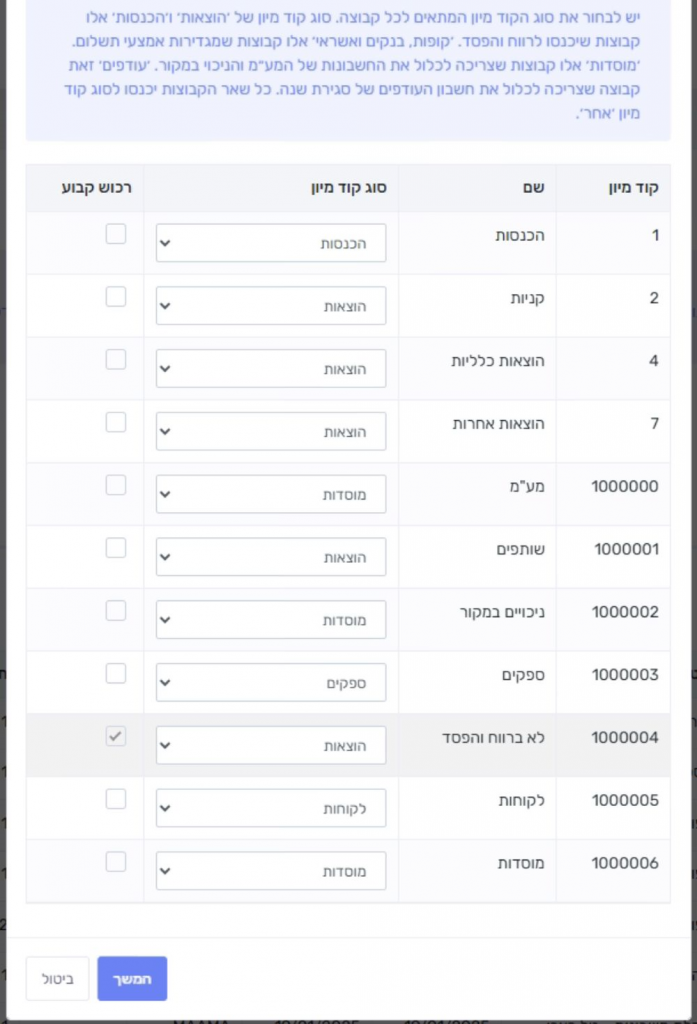Click the ביטול (Cancel) button
The width and height of the screenshot is (697, 1024).
pyautogui.click(x=57, y=978)
